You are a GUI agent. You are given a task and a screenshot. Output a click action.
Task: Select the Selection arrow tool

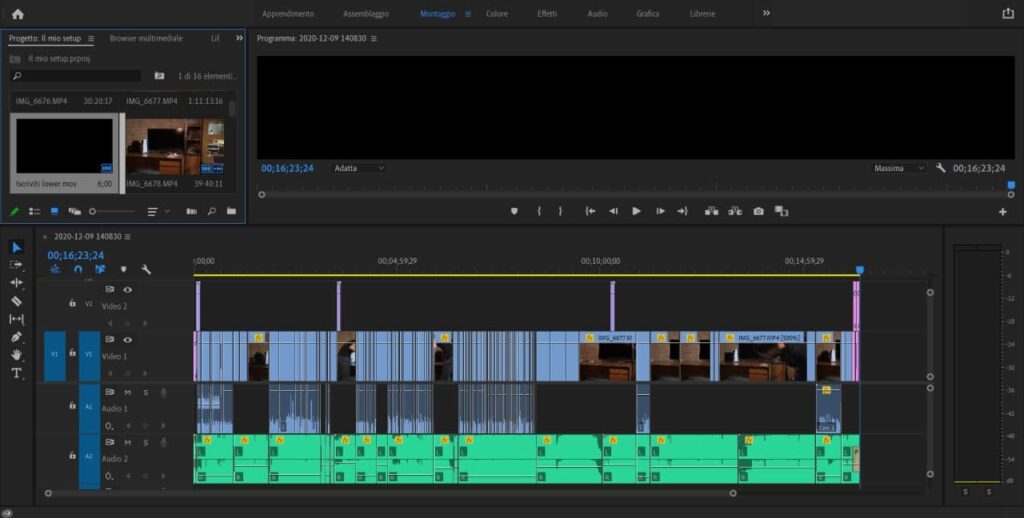[x=16, y=247]
